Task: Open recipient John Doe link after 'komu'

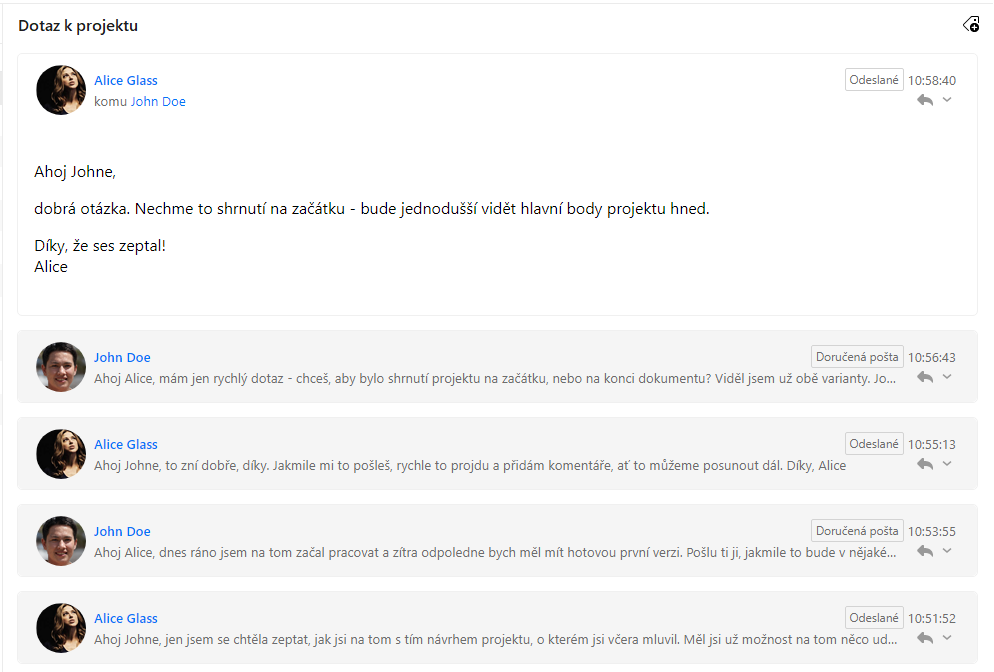Action: tap(158, 101)
